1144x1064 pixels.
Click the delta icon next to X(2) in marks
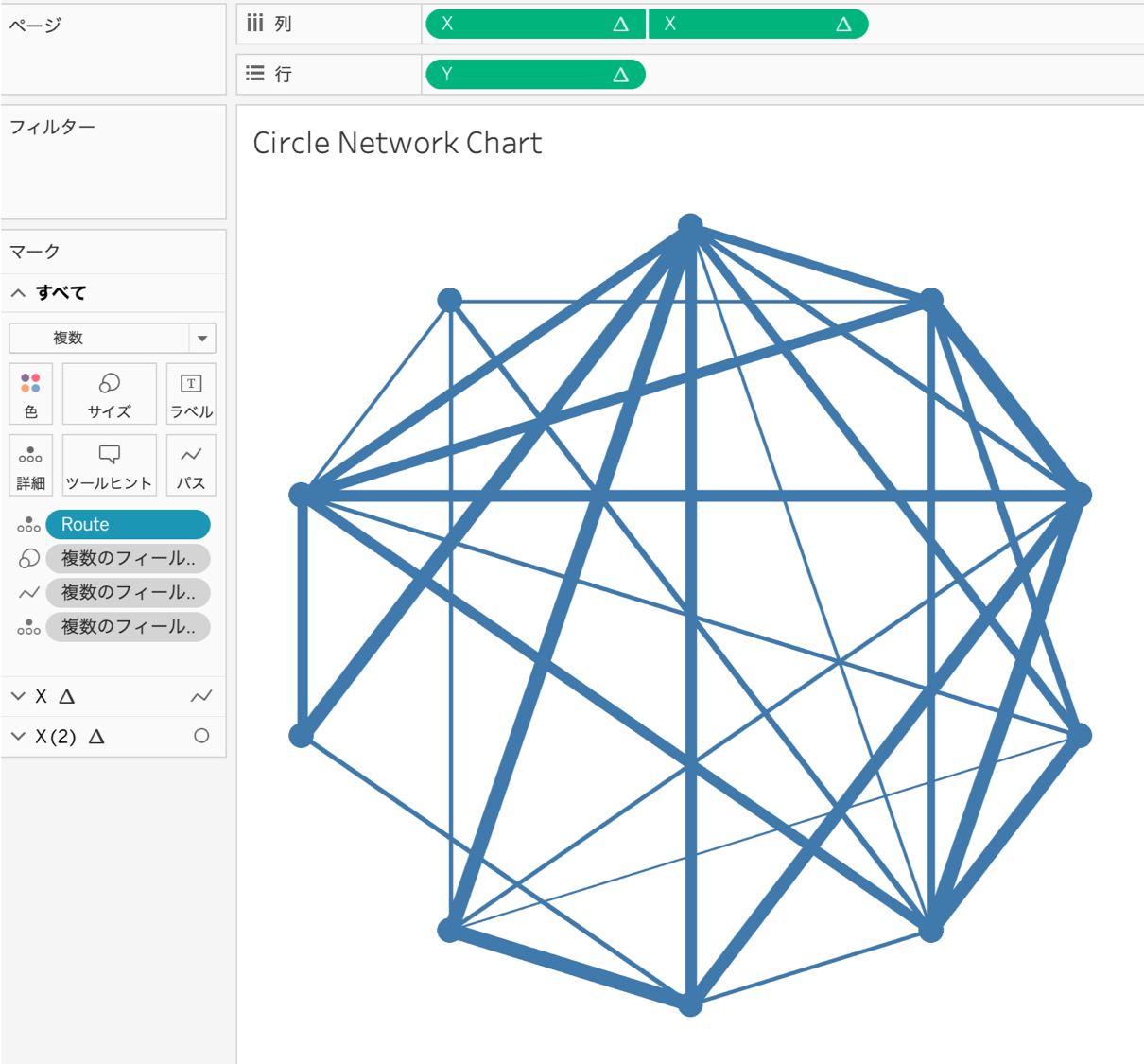point(96,737)
